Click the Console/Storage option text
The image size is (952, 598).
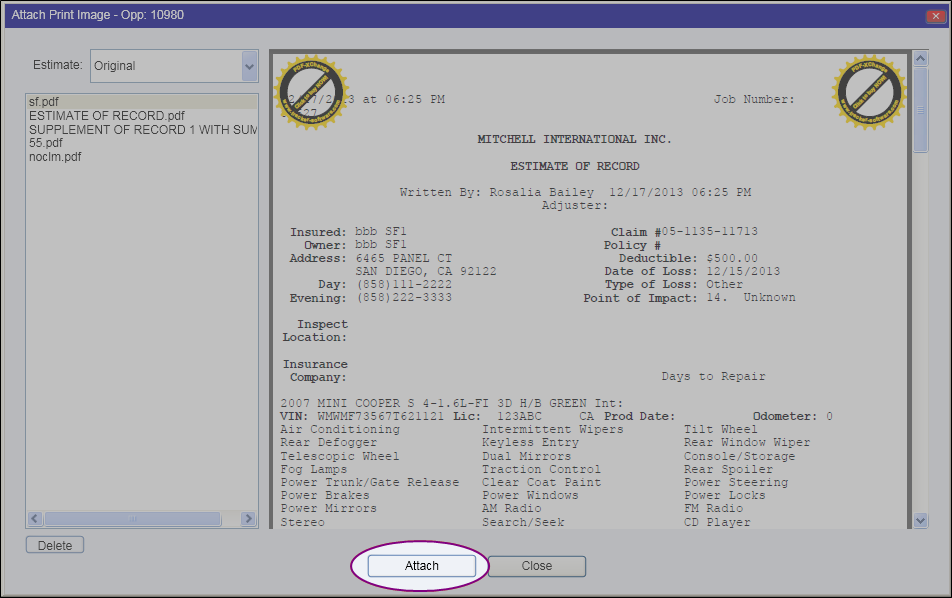coord(740,456)
